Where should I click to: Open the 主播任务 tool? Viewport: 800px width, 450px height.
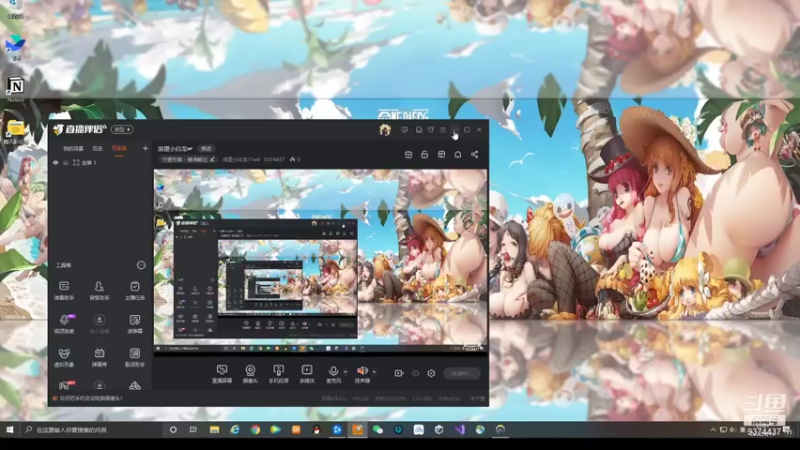click(135, 290)
